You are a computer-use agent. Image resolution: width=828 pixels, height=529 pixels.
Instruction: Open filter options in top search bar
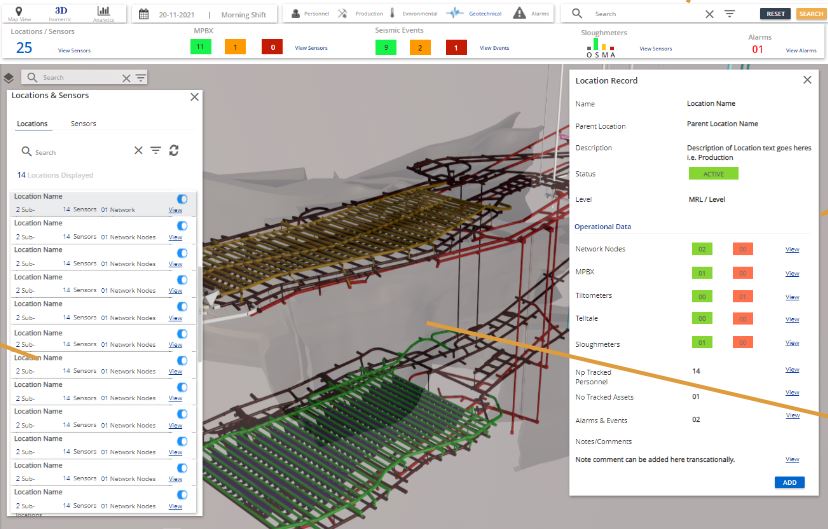click(729, 14)
